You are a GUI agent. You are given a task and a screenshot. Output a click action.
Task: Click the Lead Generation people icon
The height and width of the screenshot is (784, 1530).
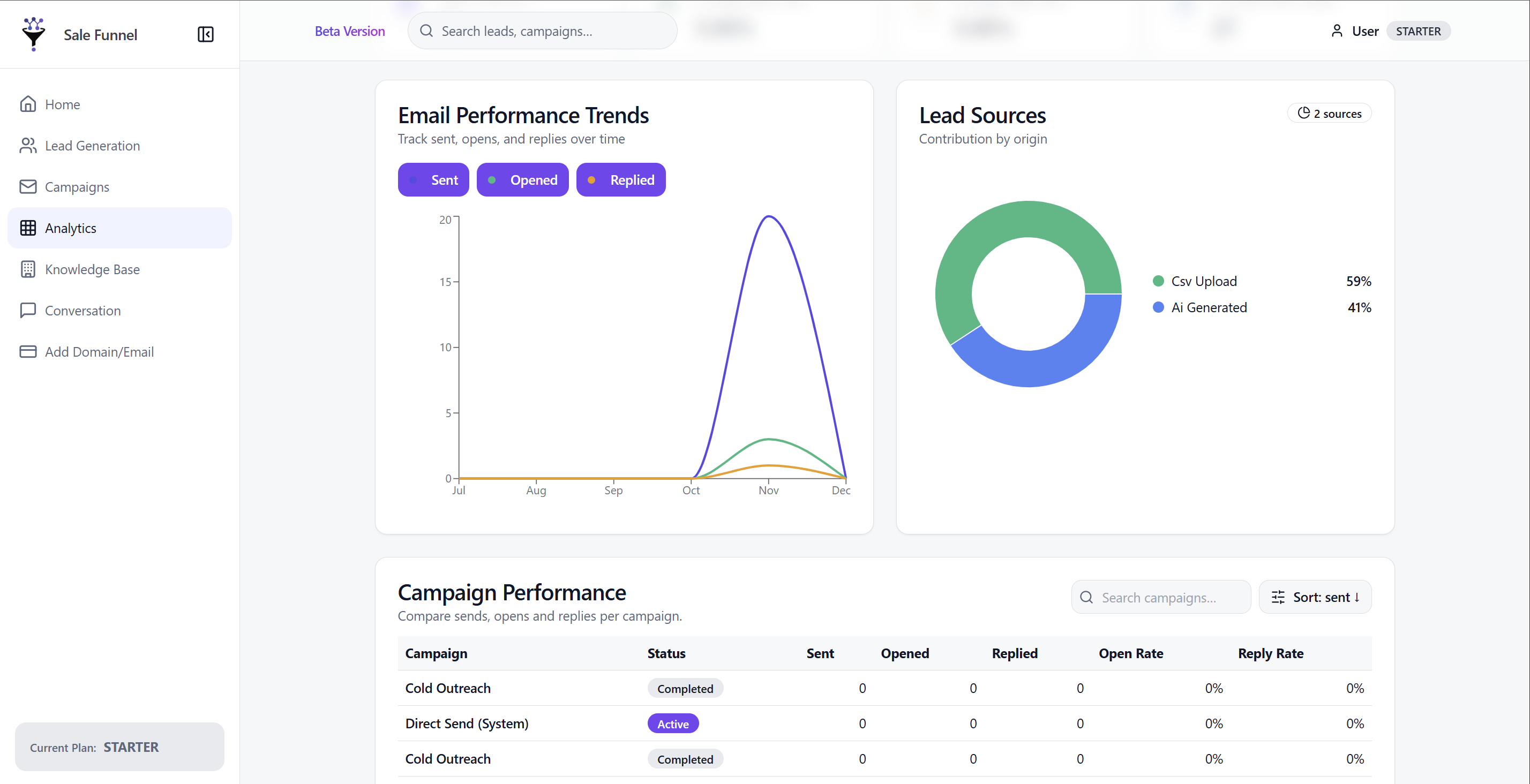28,146
